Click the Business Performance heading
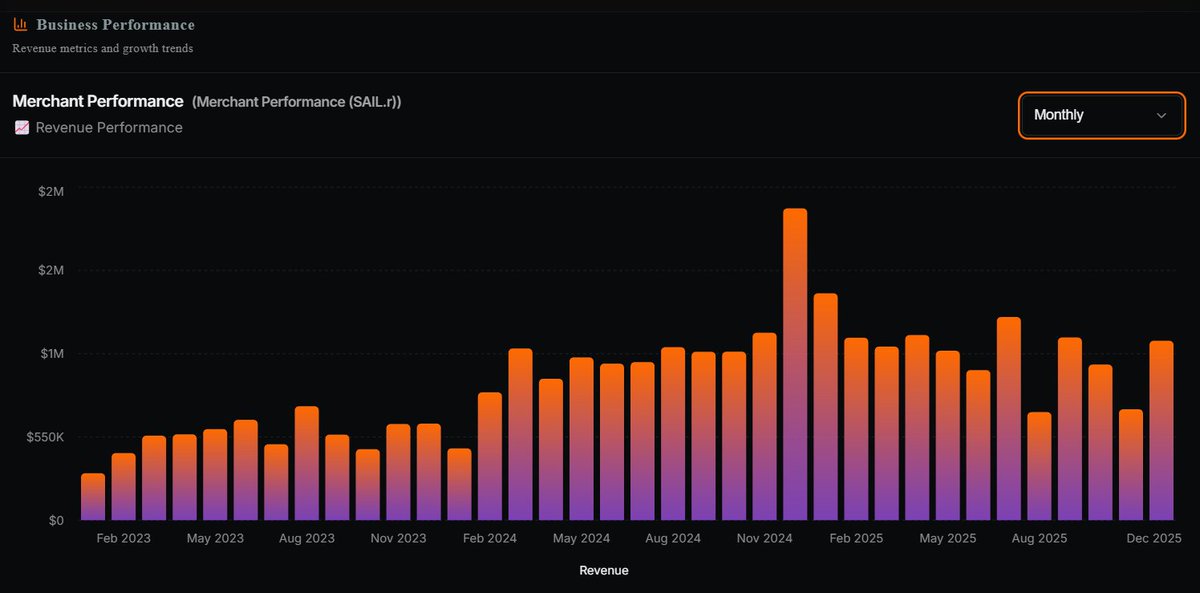Viewport: 1200px width, 593px height. point(116,24)
